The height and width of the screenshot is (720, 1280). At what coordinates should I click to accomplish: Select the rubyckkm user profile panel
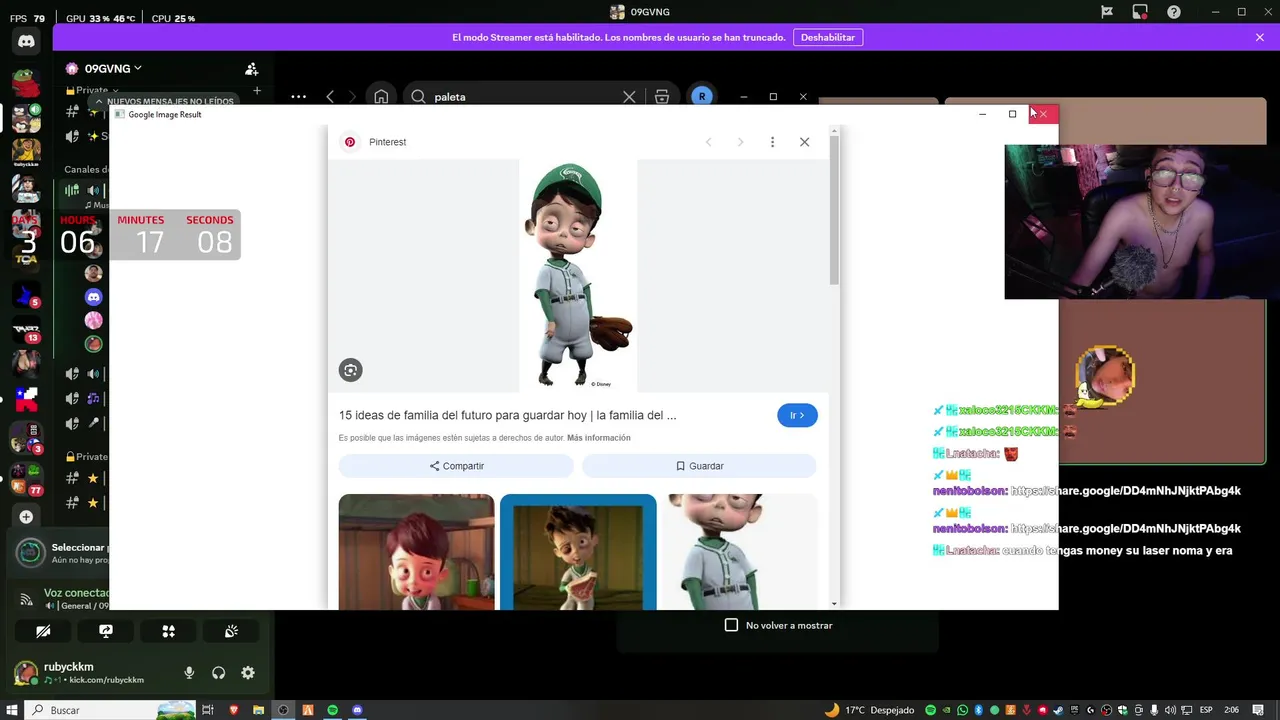coord(92,673)
